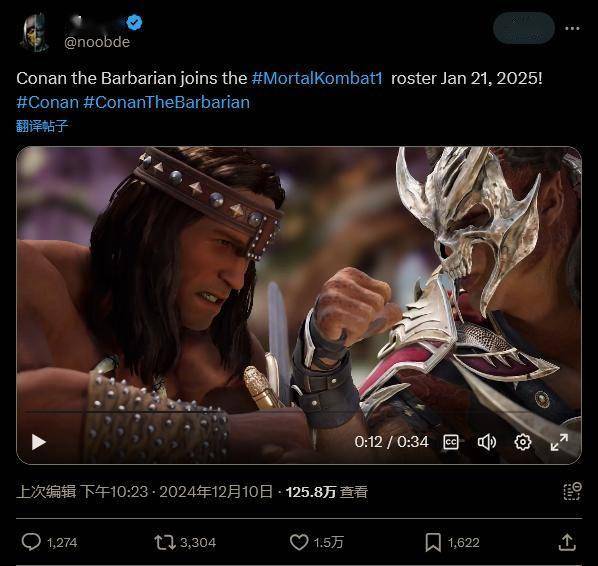Expand video to fullscreen

pyautogui.click(x=559, y=442)
